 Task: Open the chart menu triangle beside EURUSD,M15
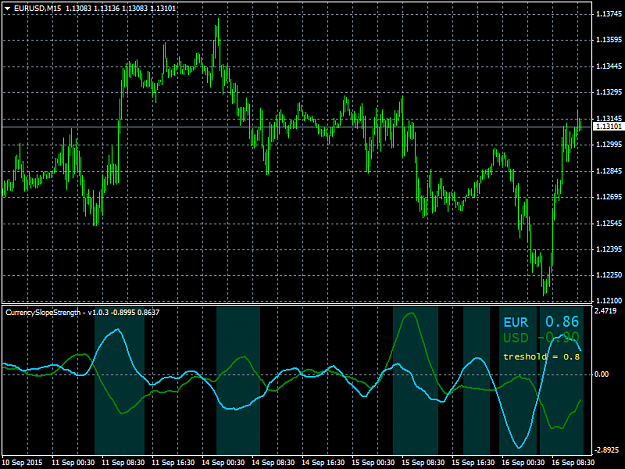pyautogui.click(x=8, y=8)
